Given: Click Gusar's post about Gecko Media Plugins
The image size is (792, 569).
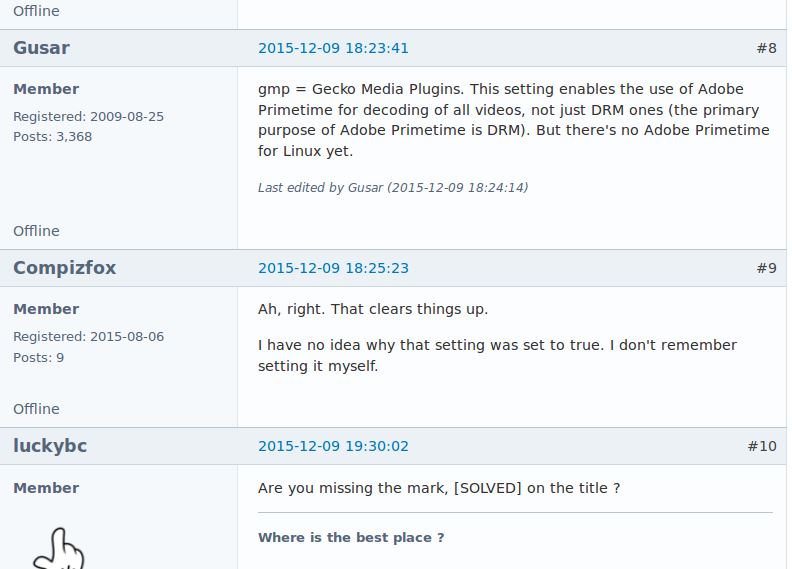Looking at the screenshot, I should 514,120.
